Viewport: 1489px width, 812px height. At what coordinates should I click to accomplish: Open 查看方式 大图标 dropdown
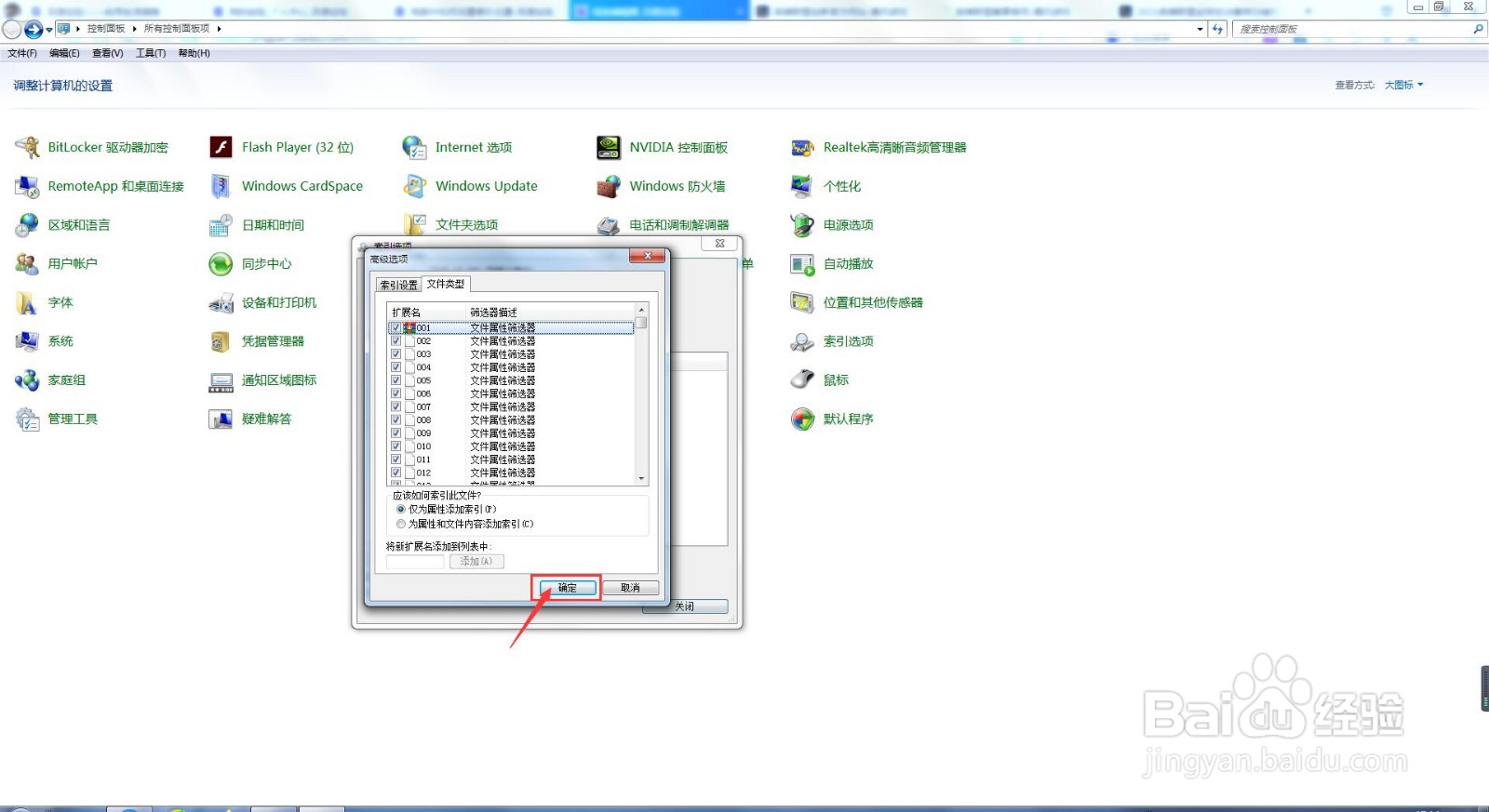[1403, 85]
